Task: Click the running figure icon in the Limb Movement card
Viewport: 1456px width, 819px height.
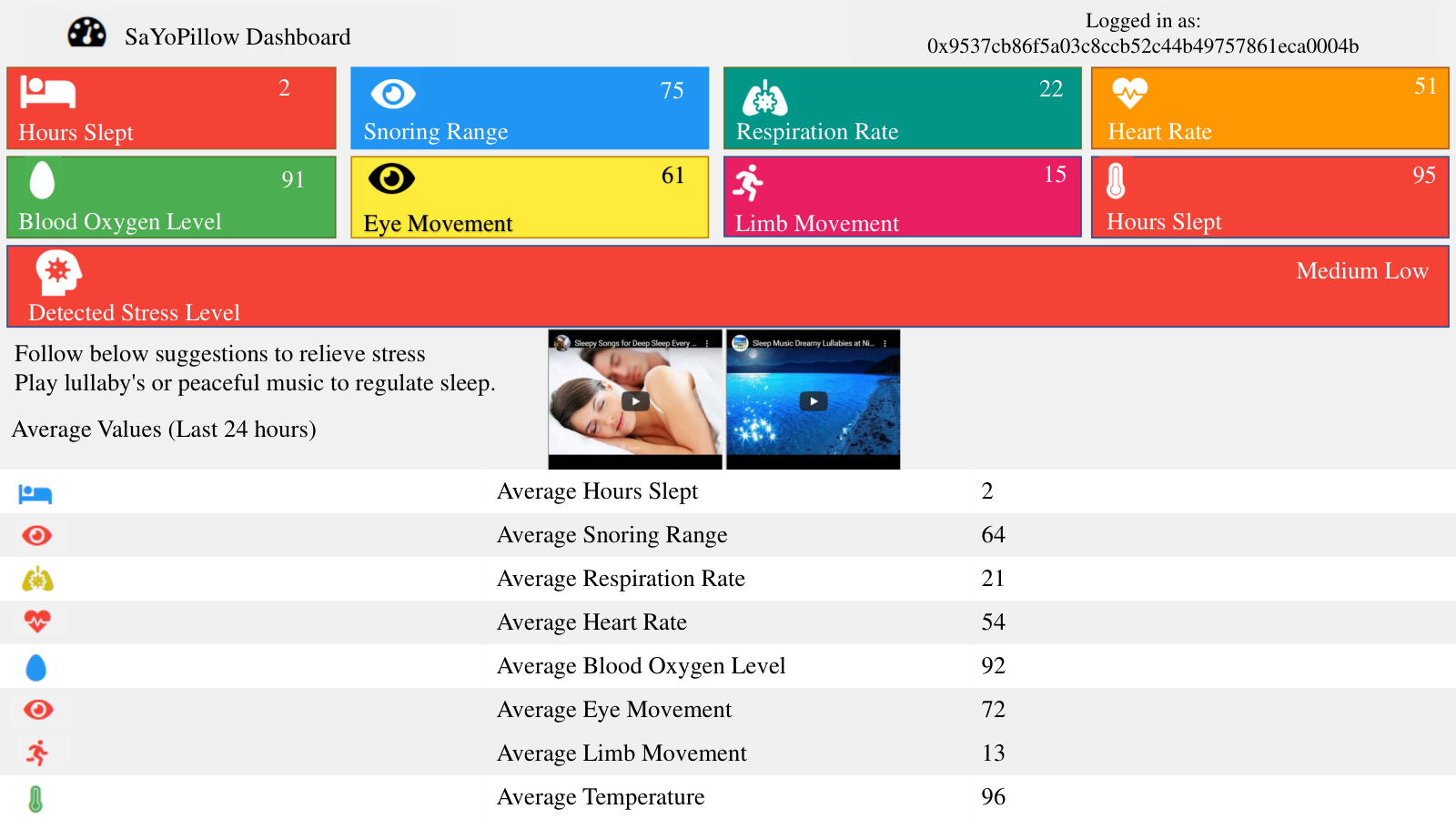Action: click(x=748, y=183)
